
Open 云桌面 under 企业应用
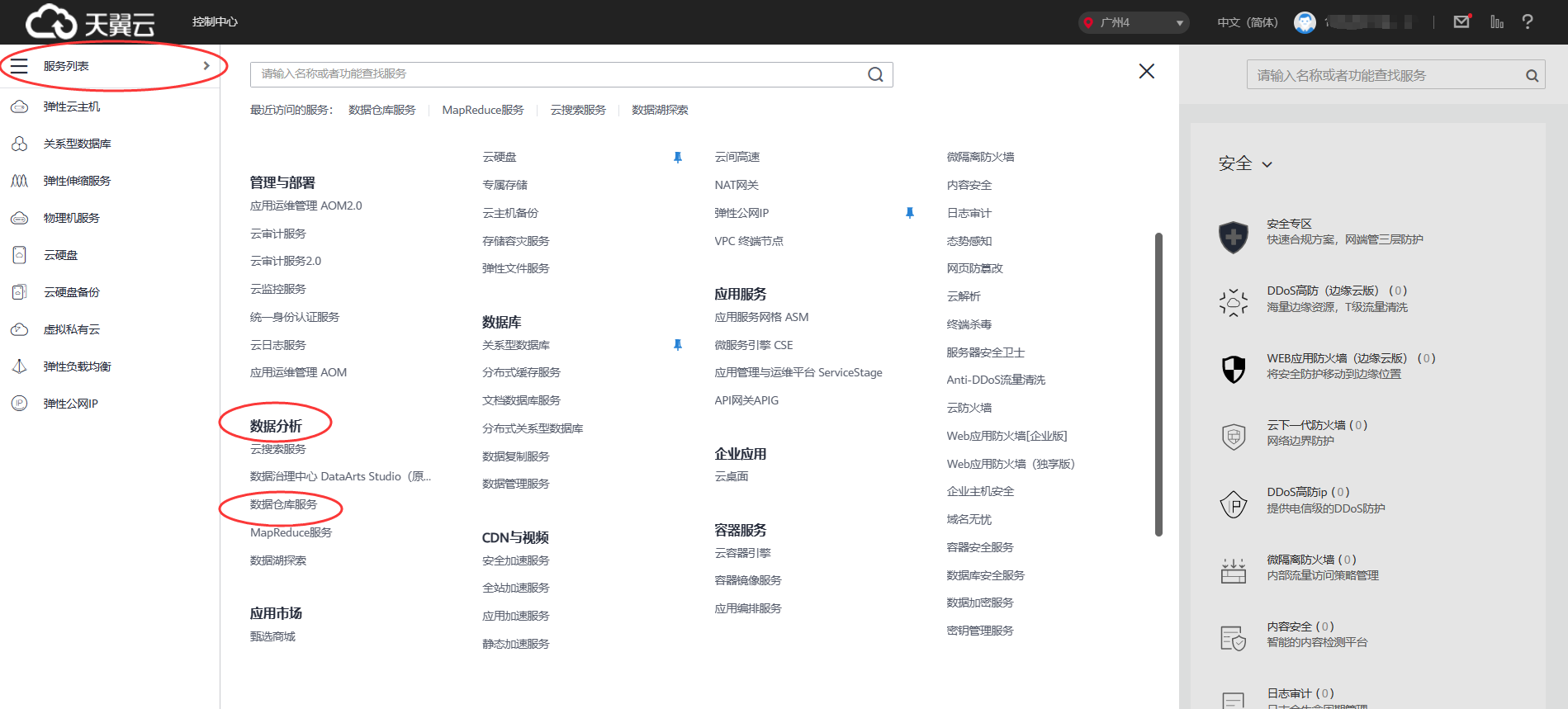(x=732, y=476)
